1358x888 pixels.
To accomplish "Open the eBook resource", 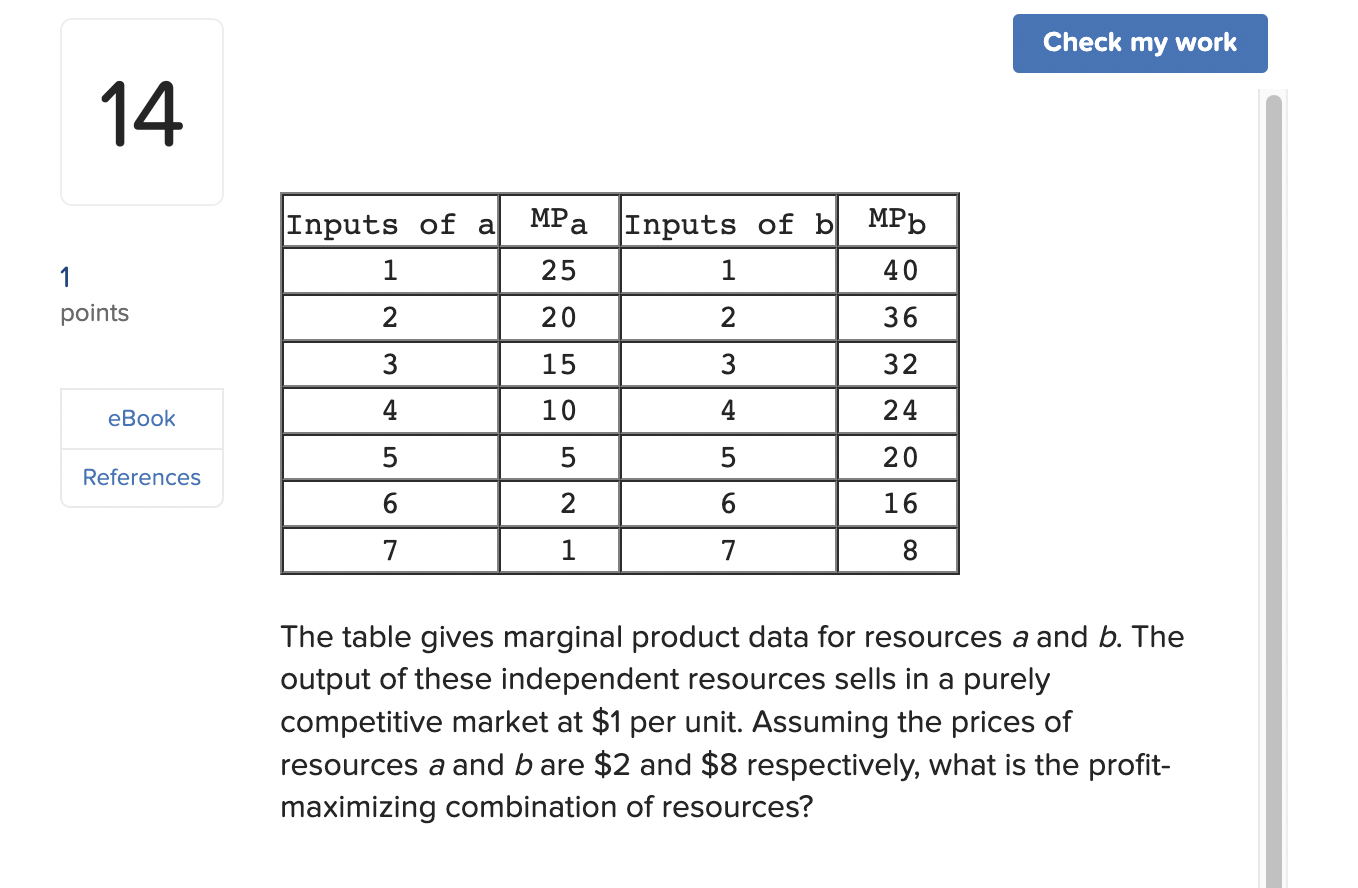I will 141,418.
